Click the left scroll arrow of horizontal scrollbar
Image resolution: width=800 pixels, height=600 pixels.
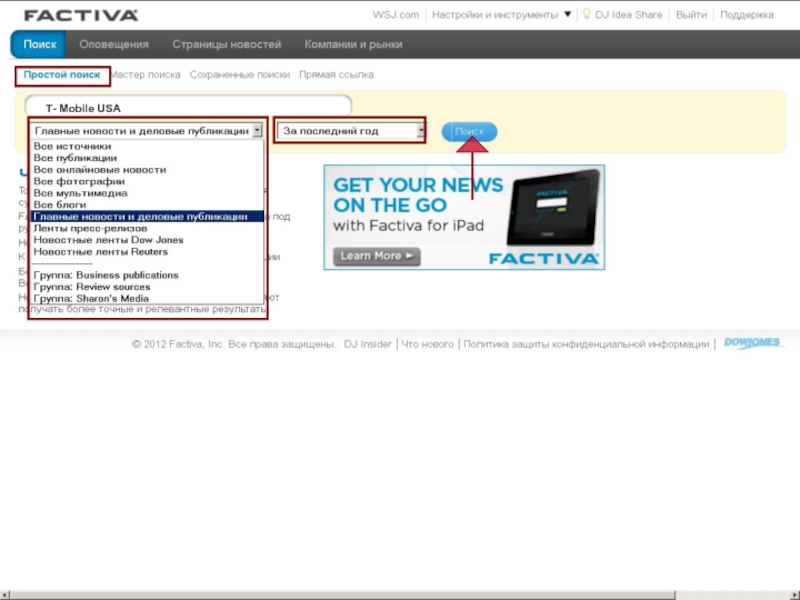(x=5, y=595)
